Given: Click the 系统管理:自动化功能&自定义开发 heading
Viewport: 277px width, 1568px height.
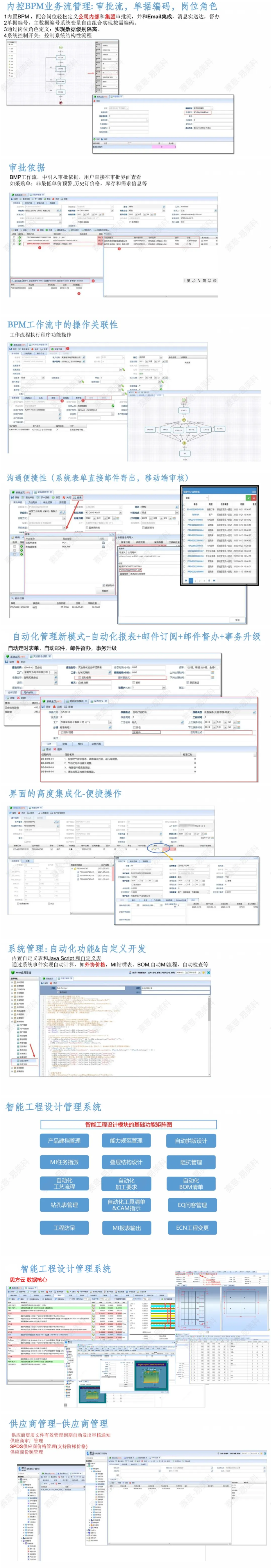Looking at the screenshot, I should (x=77, y=948).
